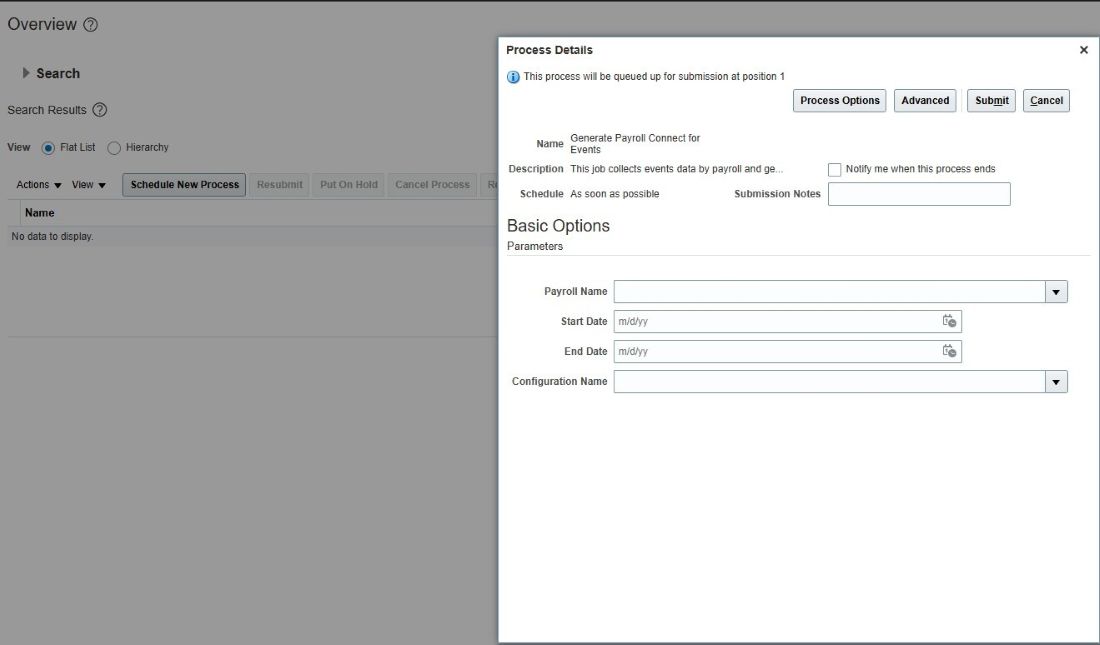The width and height of the screenshot is (1100, 645).
Task: Close the Process Details dialog
Action: (1083, 49)
